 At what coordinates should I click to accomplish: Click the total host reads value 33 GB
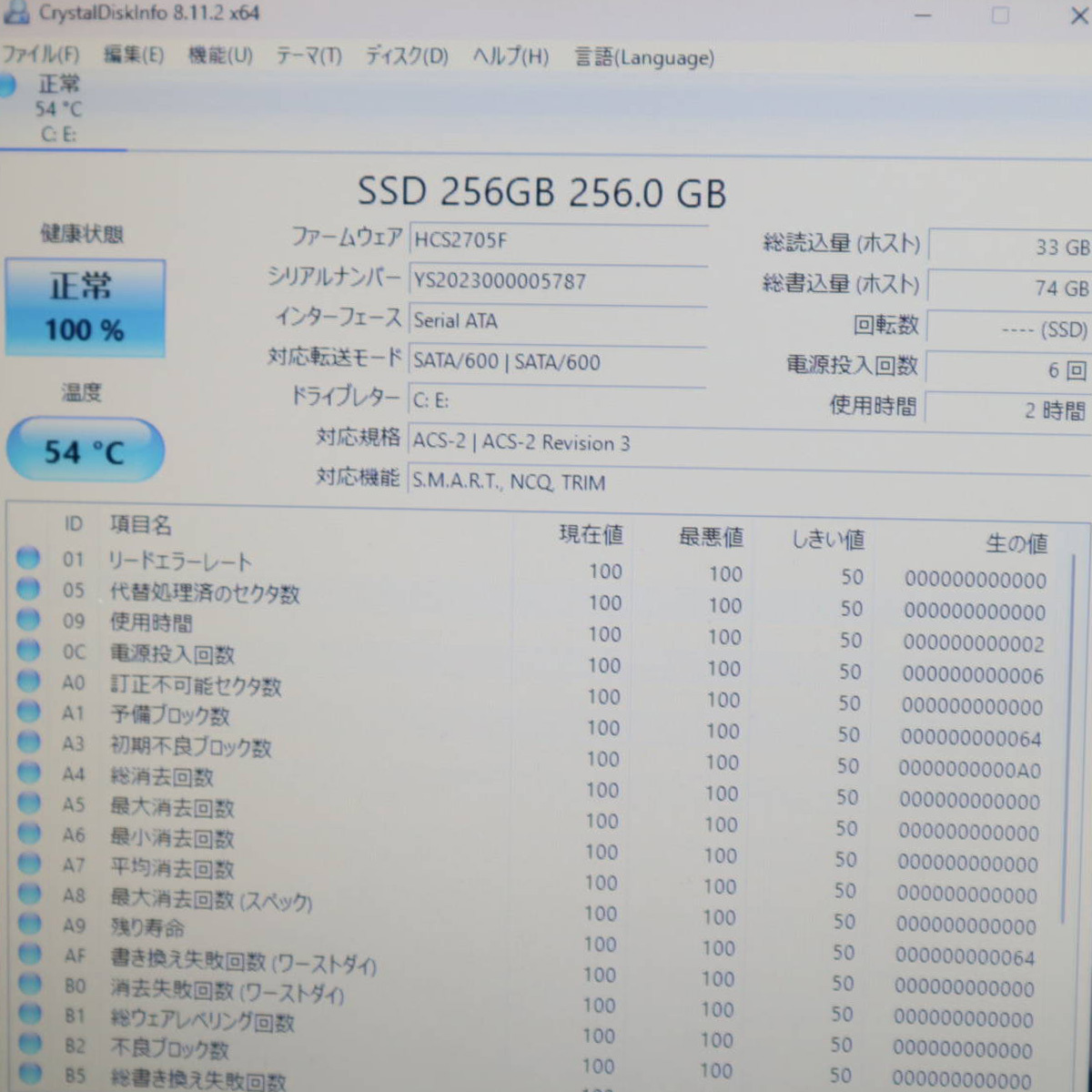point(1009,247)
